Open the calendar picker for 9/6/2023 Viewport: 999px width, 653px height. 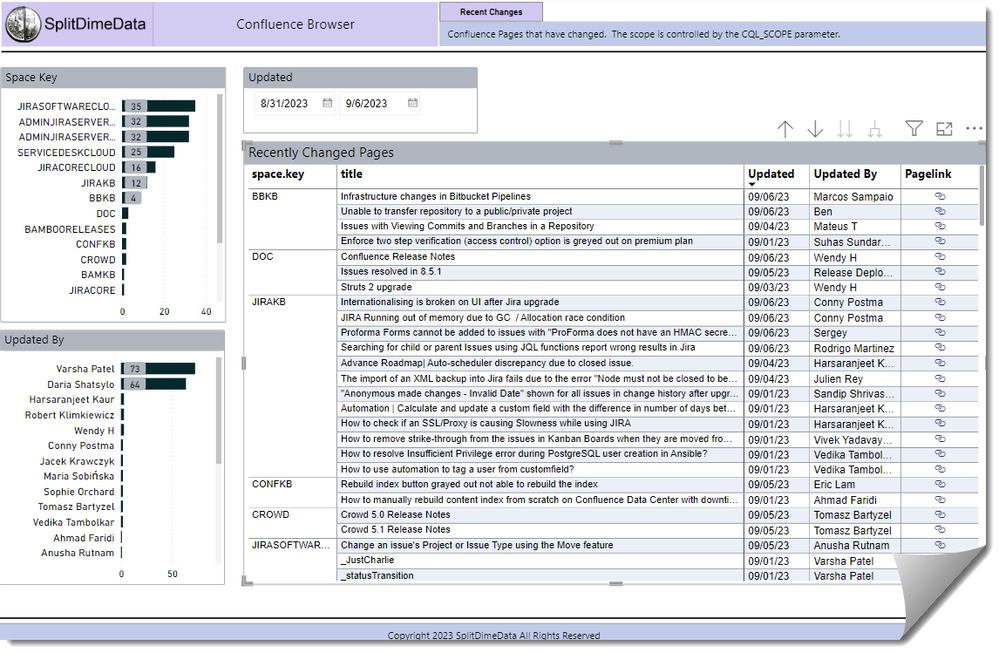(x=413, y=103)
